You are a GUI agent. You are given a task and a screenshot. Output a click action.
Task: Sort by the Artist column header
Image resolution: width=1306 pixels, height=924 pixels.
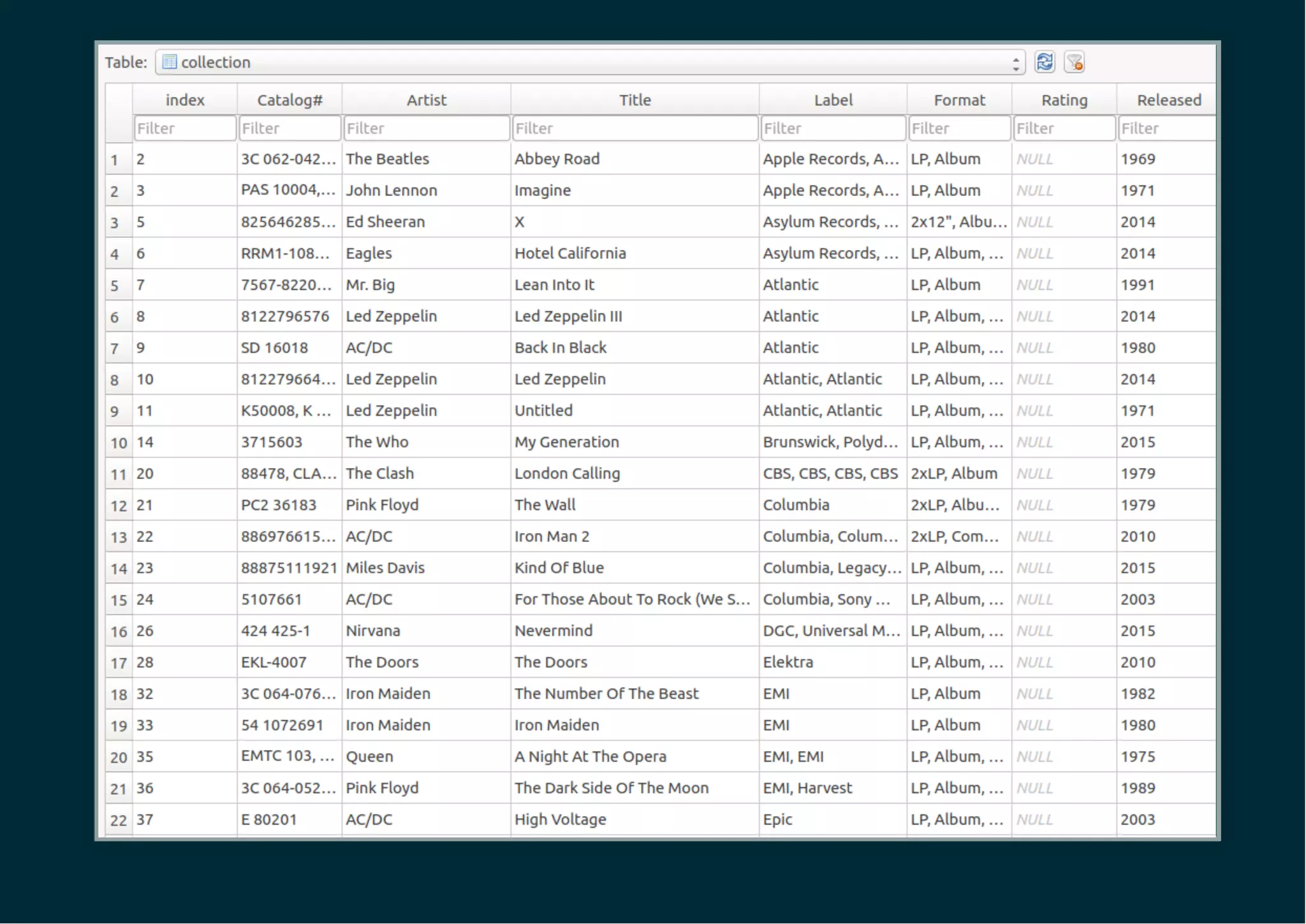[427, 99]
